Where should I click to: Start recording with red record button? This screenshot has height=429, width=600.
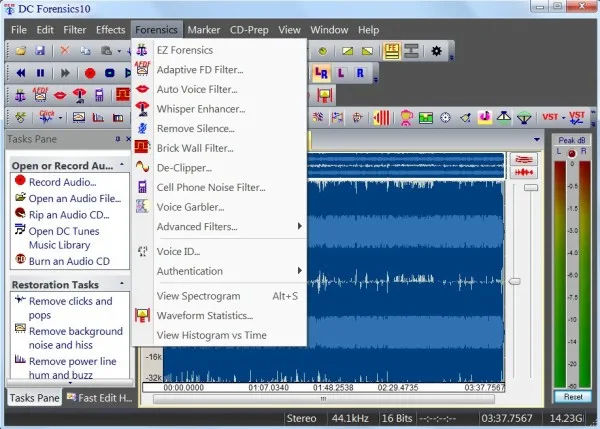tap(90, 73)
